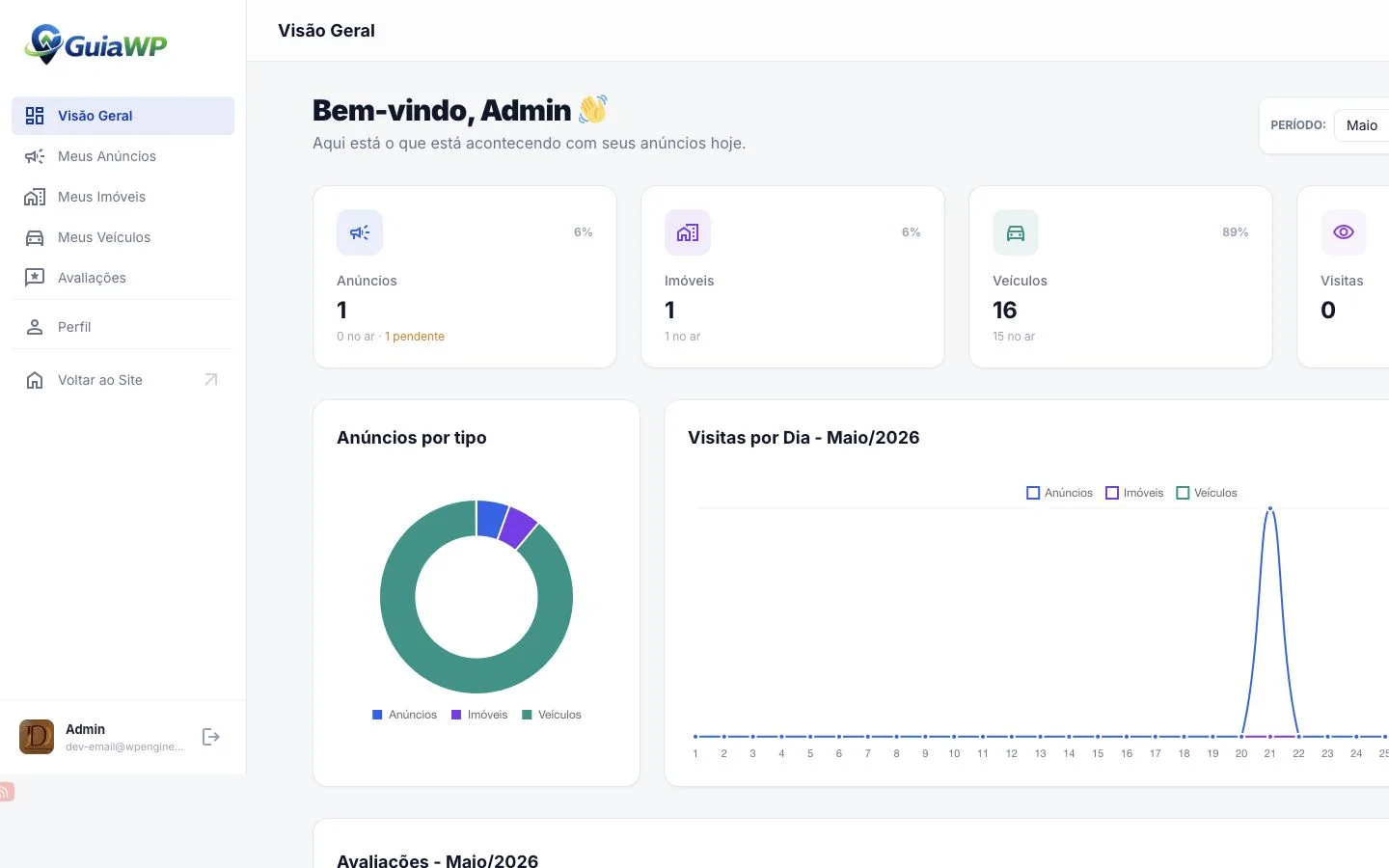Screen dimensions: 1389x868
Task: Click the dev-email address under Admin
Action: 124,746
